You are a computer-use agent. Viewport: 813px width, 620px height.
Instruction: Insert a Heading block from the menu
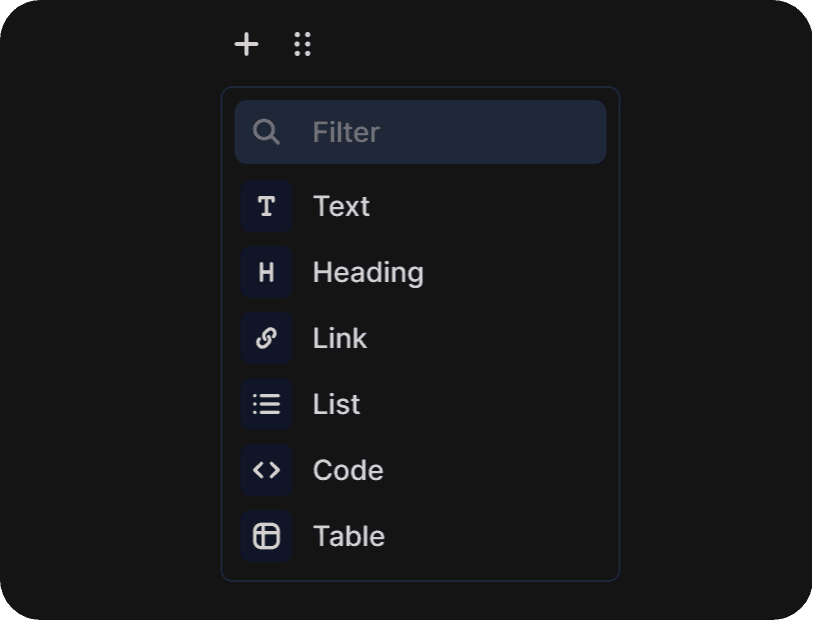pos(420,272)
